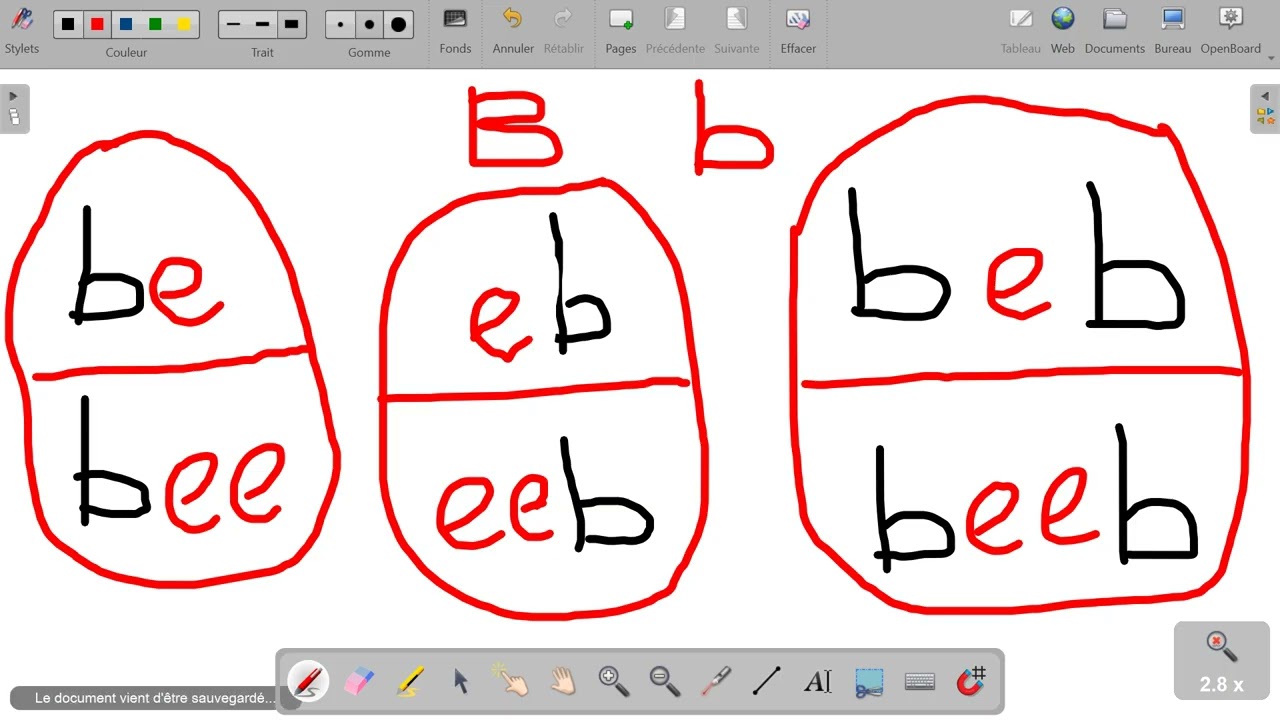1280x720 pixels.
Task: Choose the scissors Capture region tool
Action: pyautogui.click(x=869, y=681)
